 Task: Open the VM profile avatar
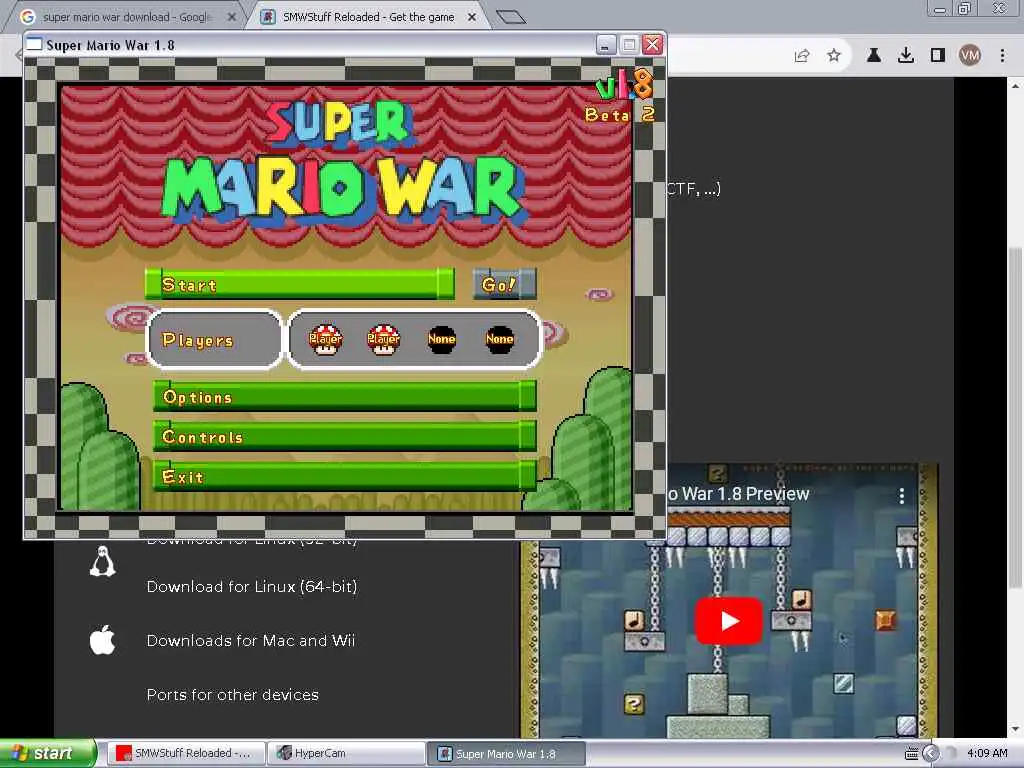coord(970,56)
